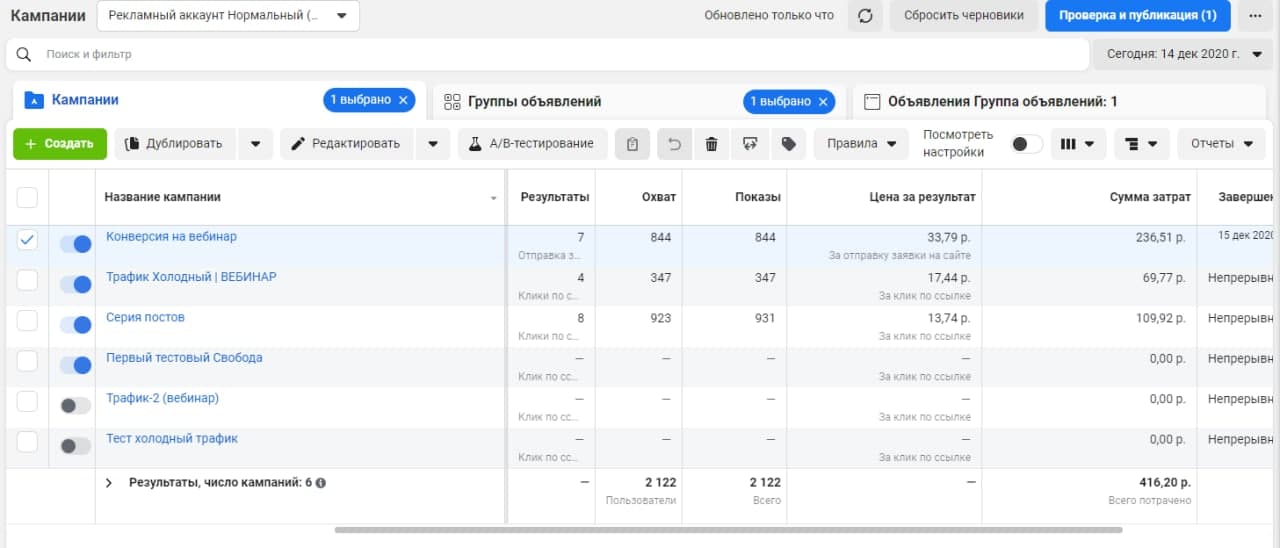
Task: Check the Трафик Холодный | ВЕБИНАР checkbox
Action: (x=27, y=280)
